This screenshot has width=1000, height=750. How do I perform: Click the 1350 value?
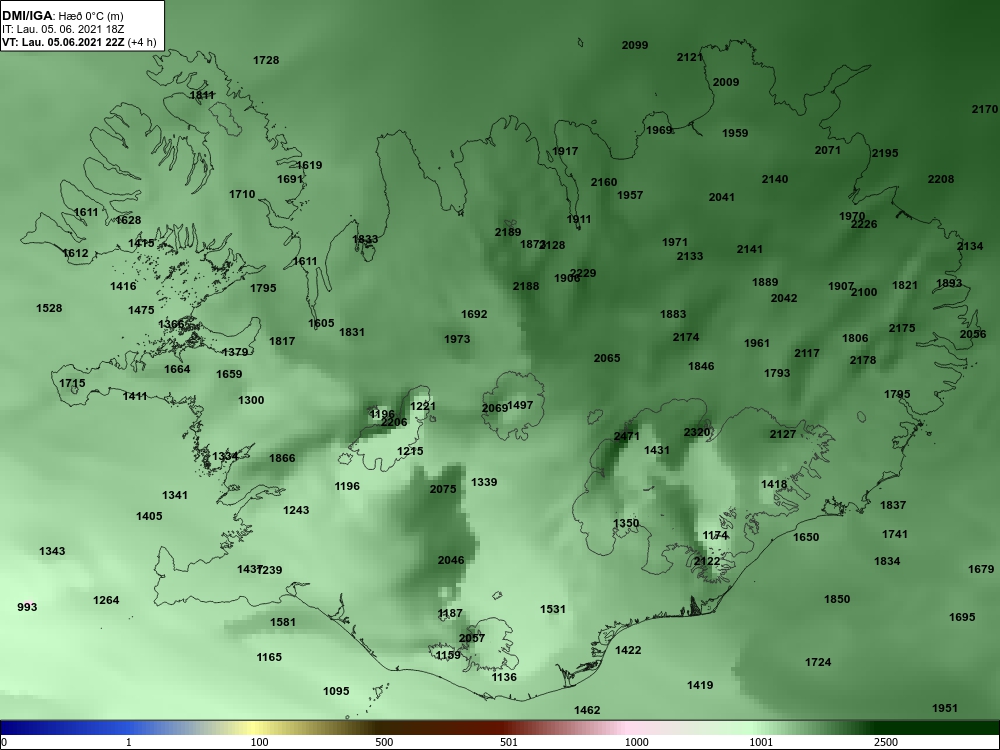click(626, 524)
